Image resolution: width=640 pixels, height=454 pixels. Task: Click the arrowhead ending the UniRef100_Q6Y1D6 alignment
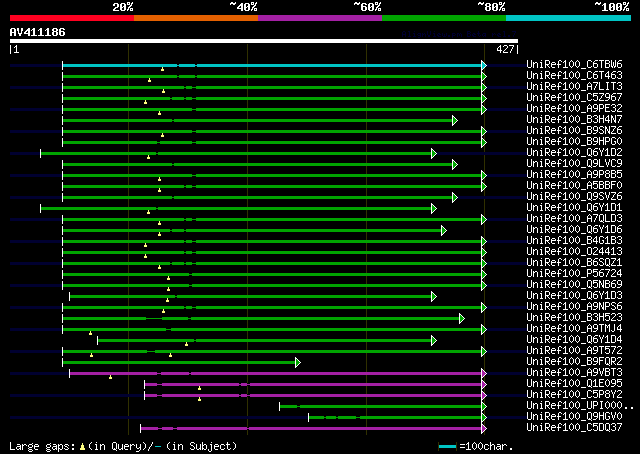tap(444, 231)
